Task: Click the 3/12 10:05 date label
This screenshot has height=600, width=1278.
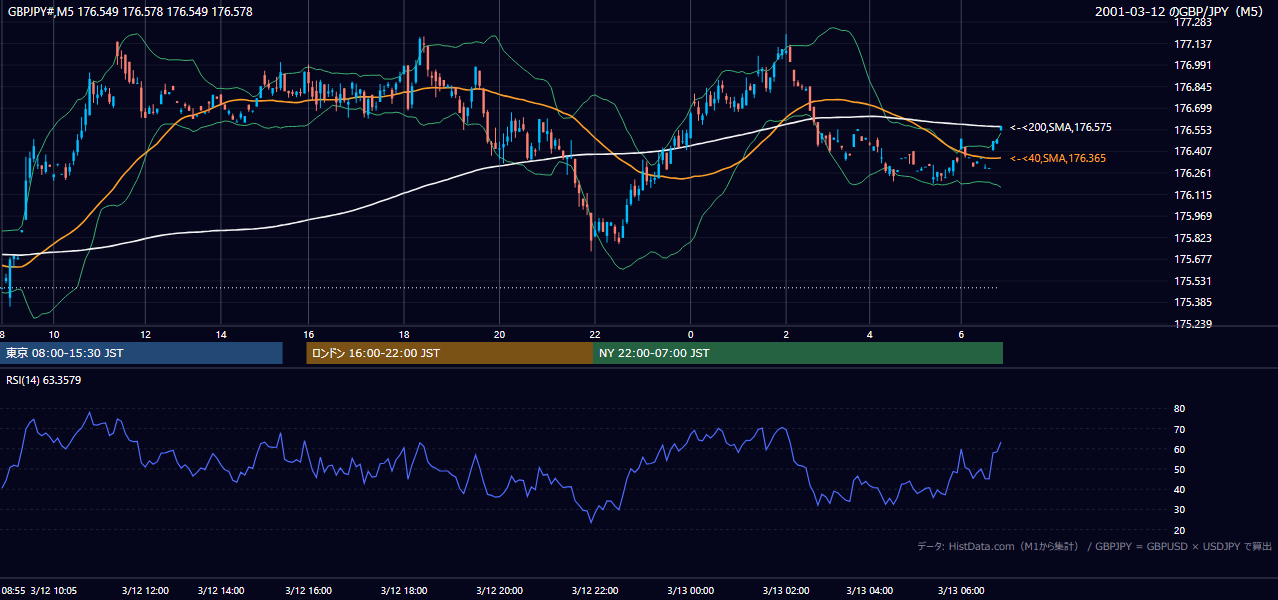Action: (54, 590)
